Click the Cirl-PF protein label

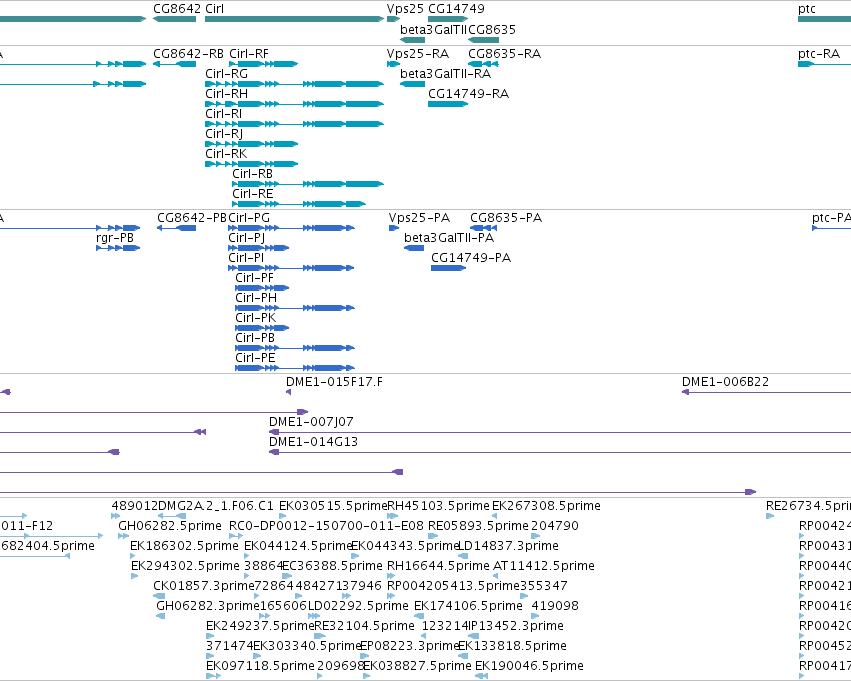point(255,278)
